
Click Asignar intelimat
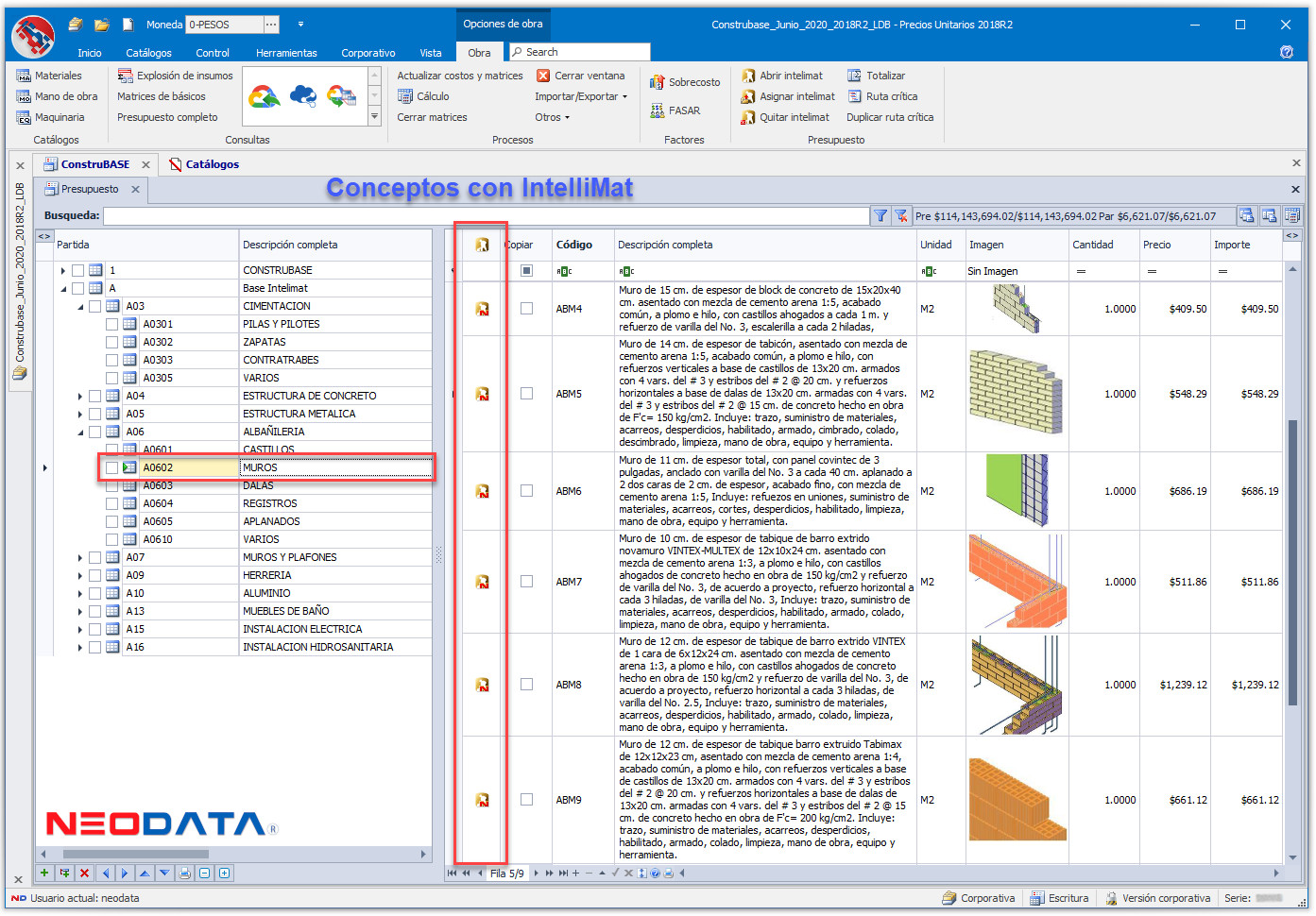point(788,96)
